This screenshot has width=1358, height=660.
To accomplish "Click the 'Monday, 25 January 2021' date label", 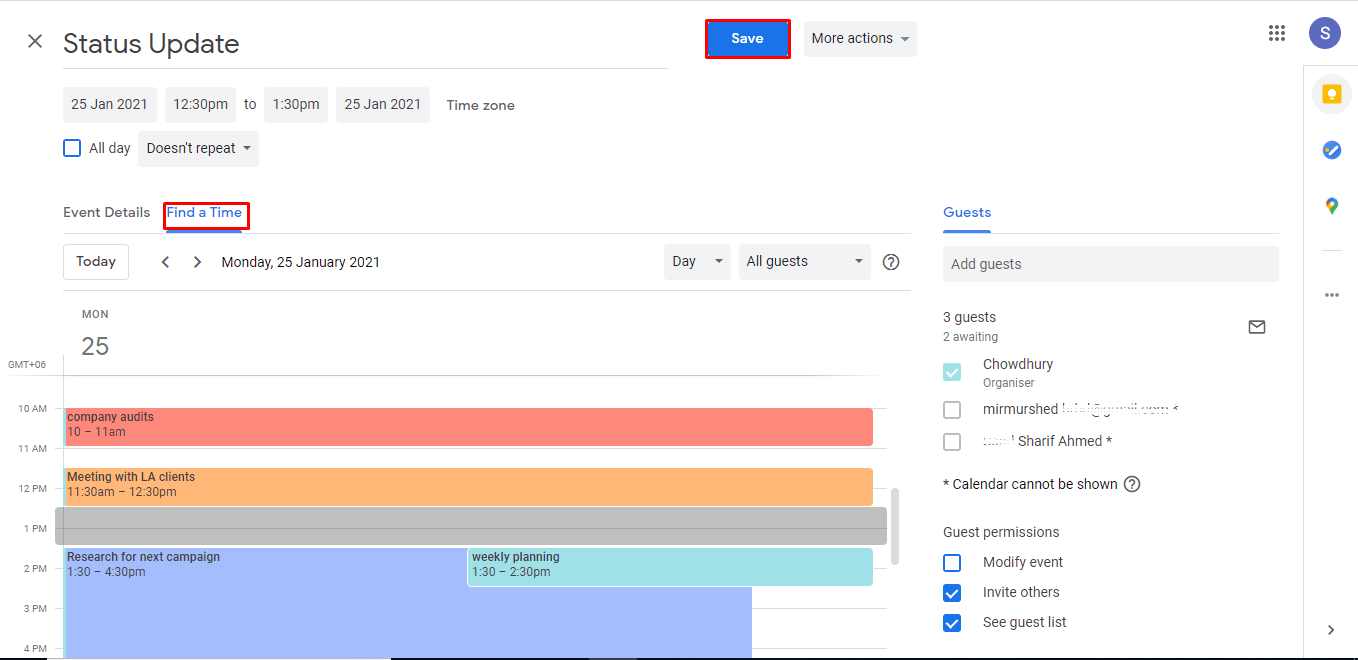I will 301,262.
